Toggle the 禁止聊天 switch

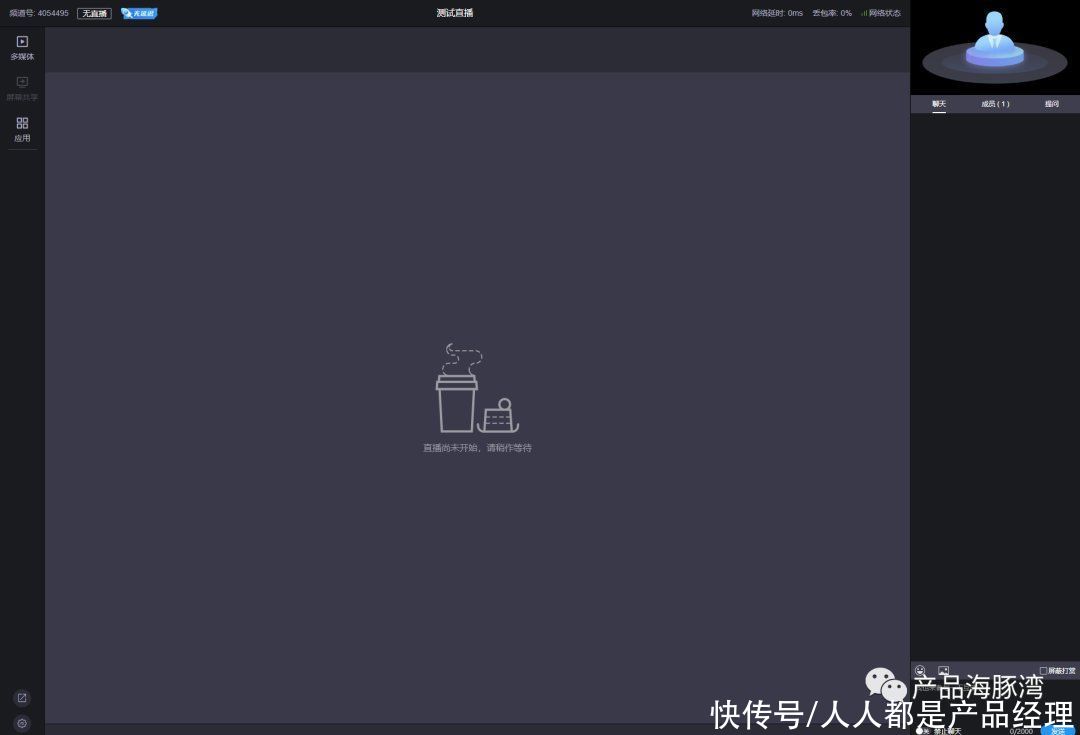pyautogui.click(x=921, y=731)
